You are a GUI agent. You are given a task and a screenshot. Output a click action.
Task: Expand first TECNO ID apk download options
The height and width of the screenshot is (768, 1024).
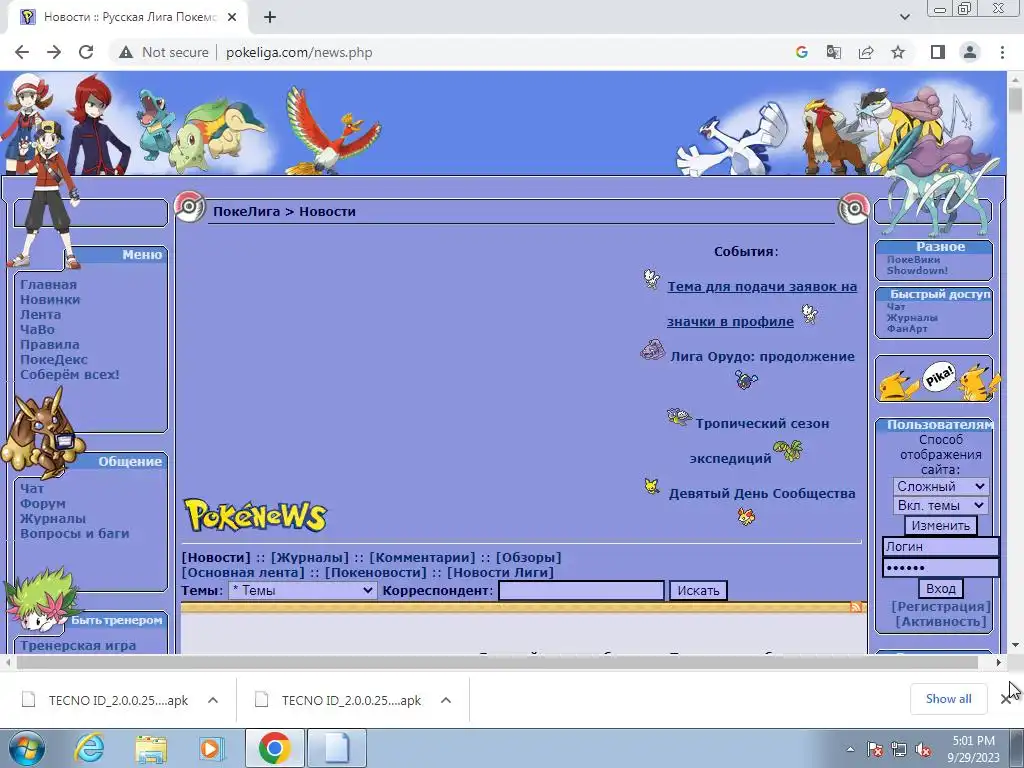(x=213, y=700)
